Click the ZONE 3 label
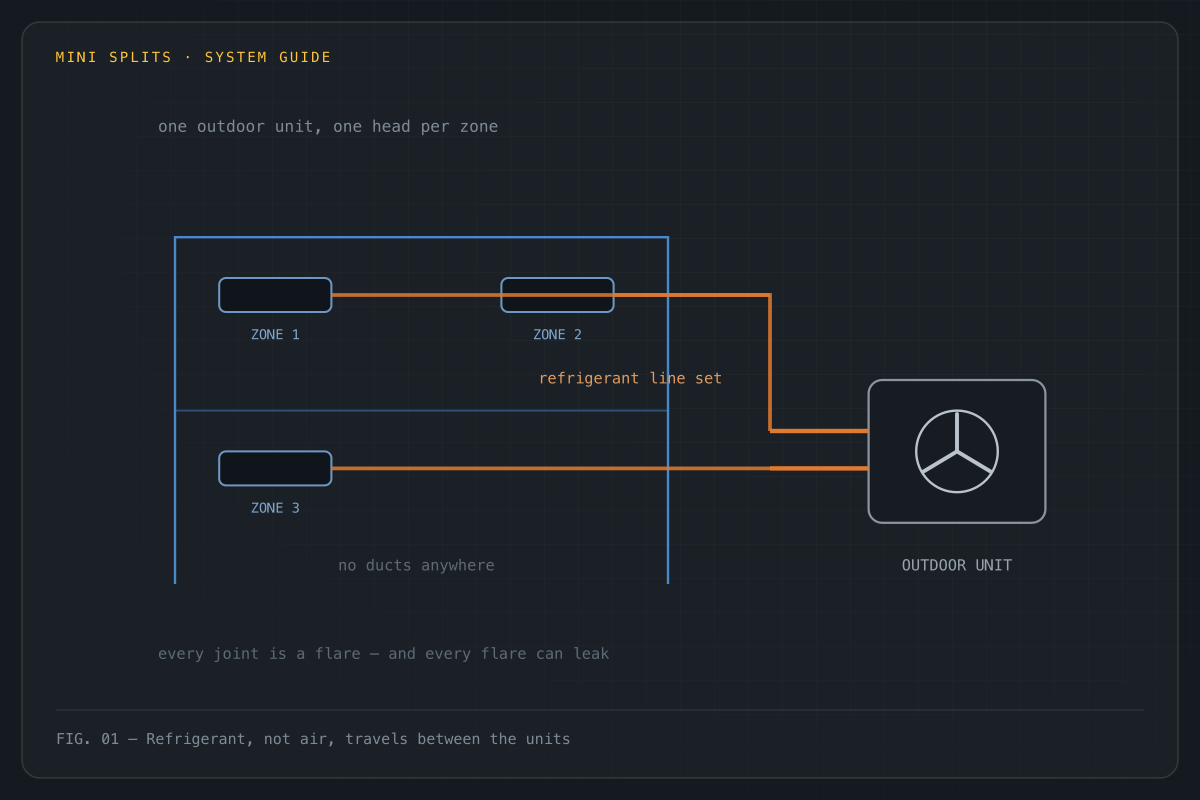 (275, 508)
